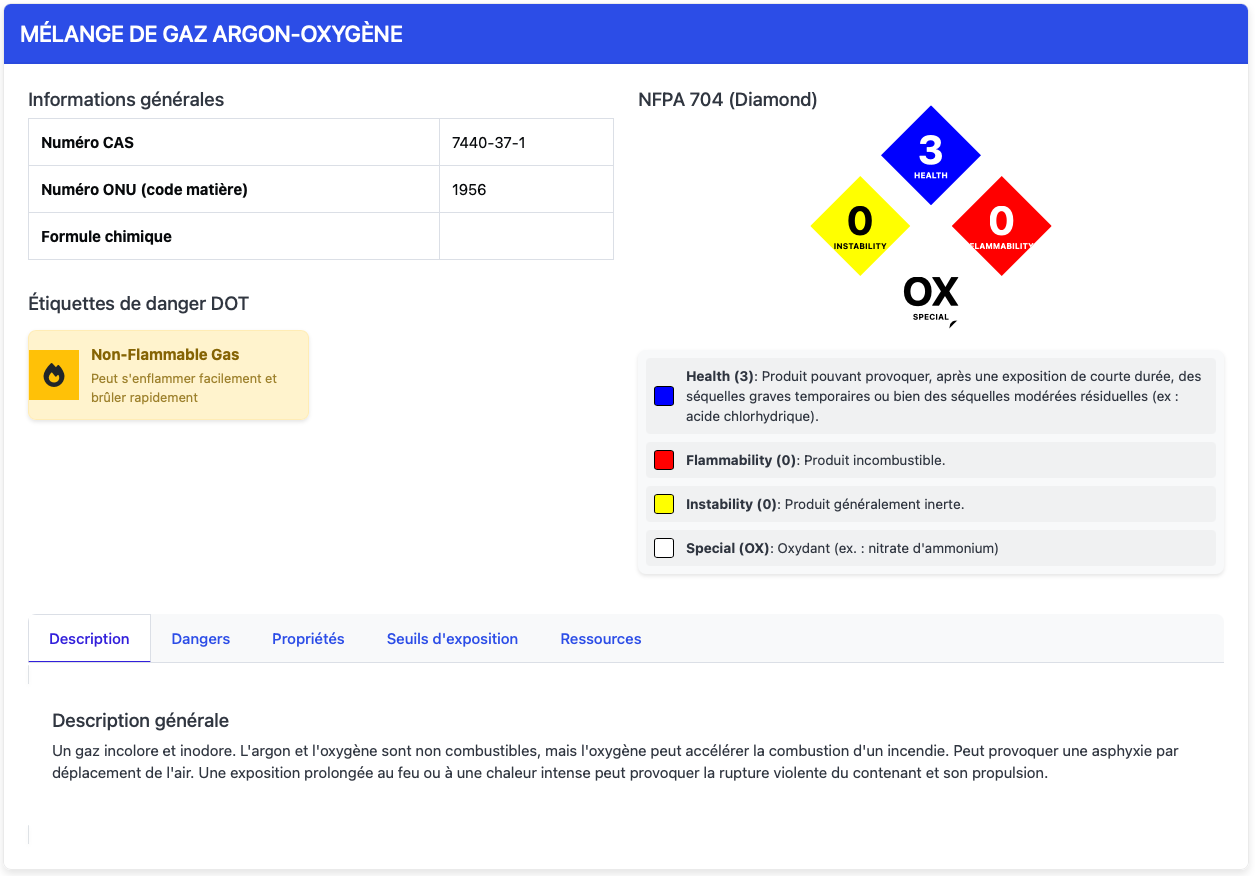The image size is (1255, 876).
Task: Click the empty Formule chimique cell
Action: pyautogui.click(x=526, y=237)
